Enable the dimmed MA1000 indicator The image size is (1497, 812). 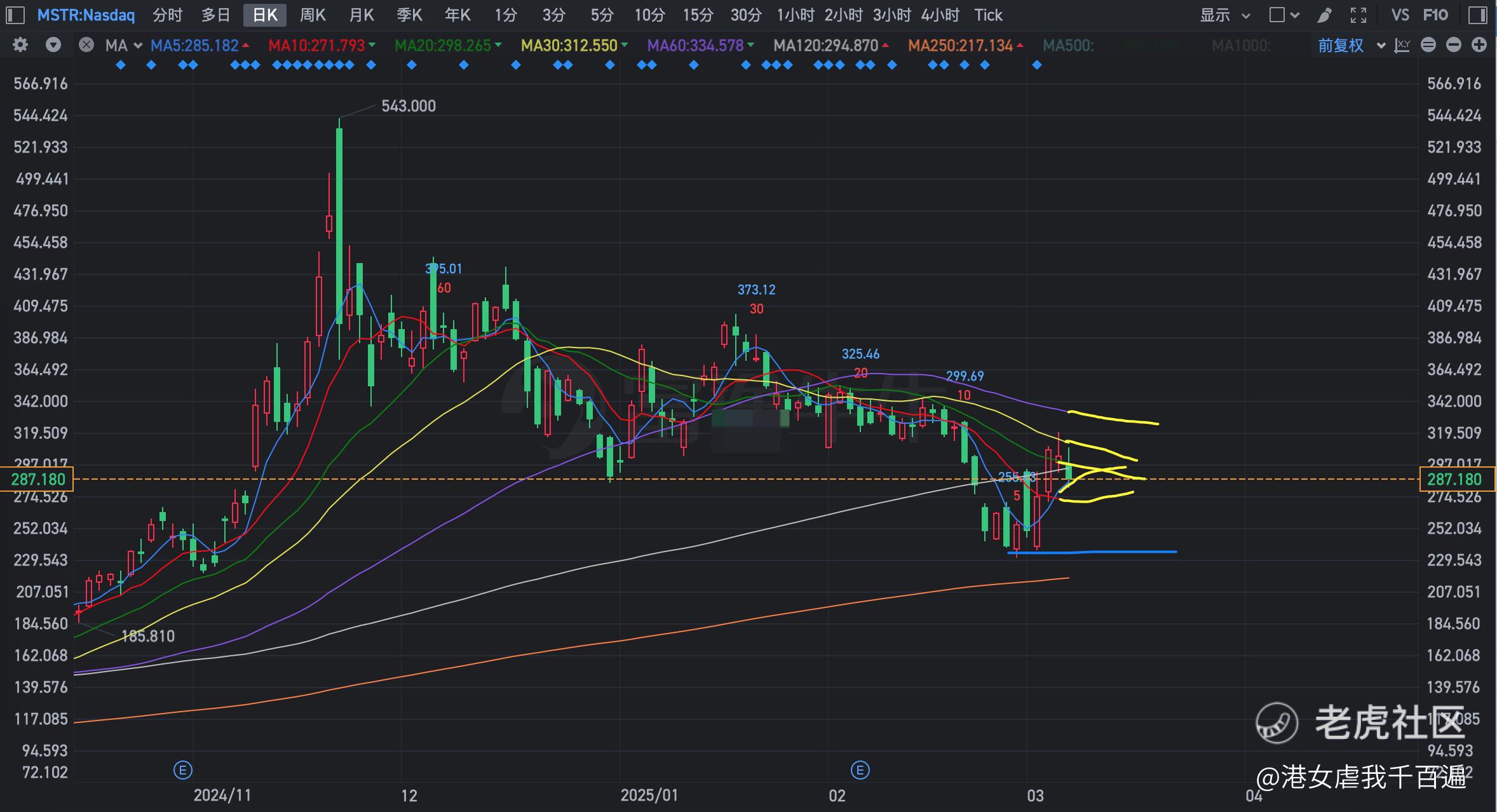click(1241, 45)
